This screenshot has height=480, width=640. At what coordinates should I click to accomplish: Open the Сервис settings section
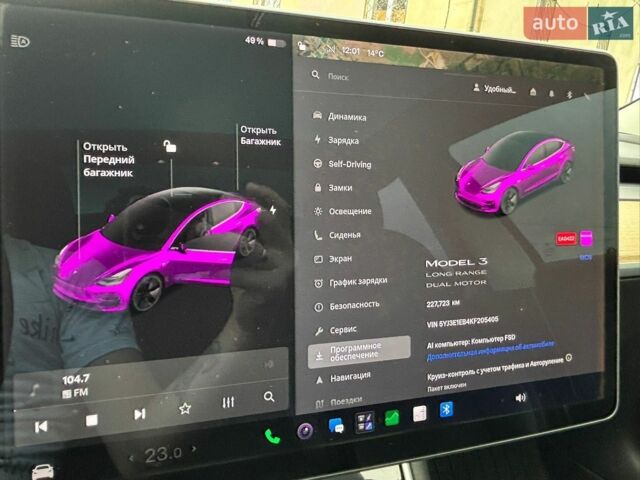click(336, 330)
